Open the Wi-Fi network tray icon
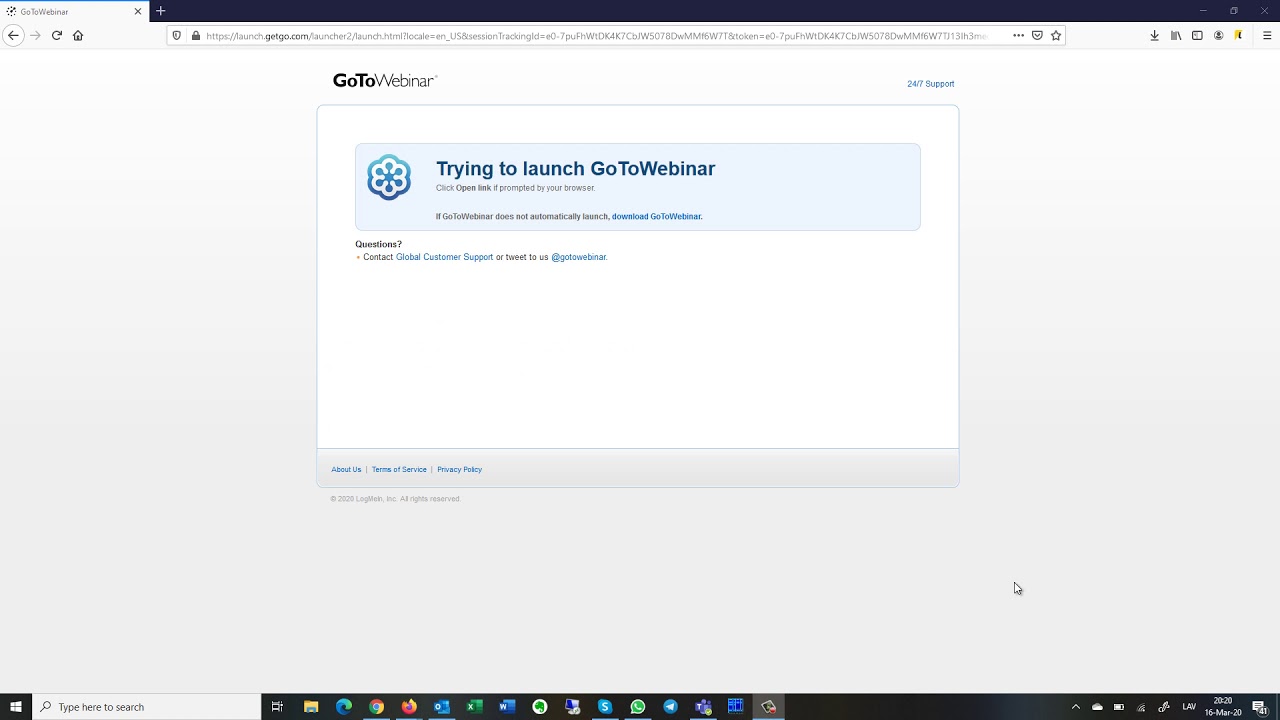Screen dimensions: 1280x720 click(1141, 707)
